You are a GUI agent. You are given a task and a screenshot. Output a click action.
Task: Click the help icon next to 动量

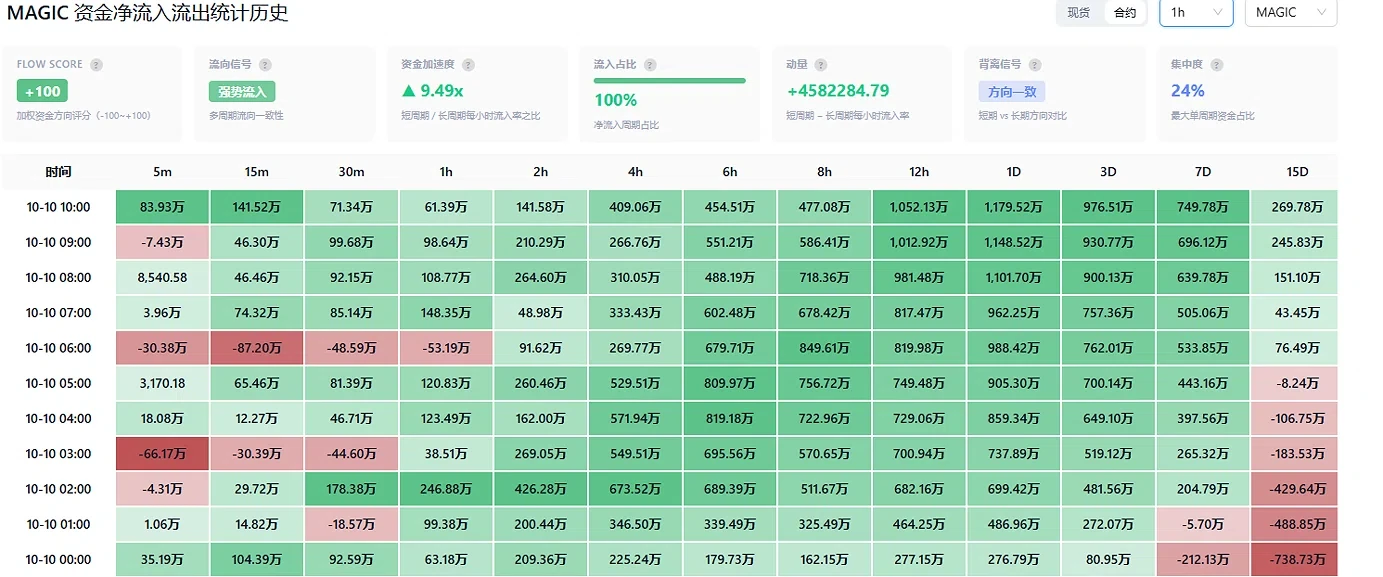click(819, 65)
